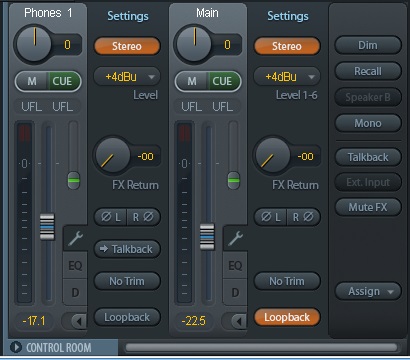
Task: Toggle CUE on the Main channel
Action: click(222, 81)
